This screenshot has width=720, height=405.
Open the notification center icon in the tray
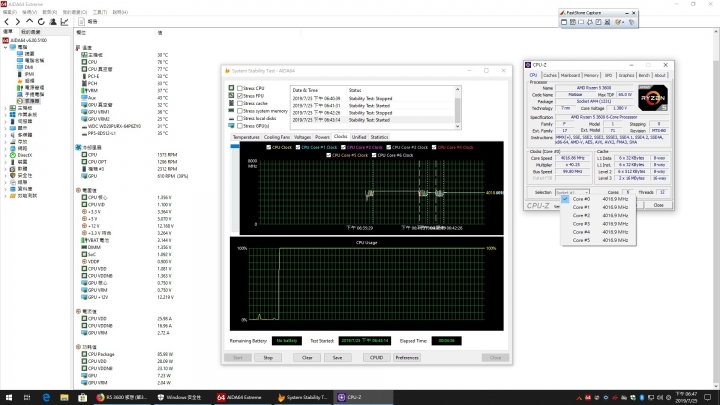click(x=708, y=397)
